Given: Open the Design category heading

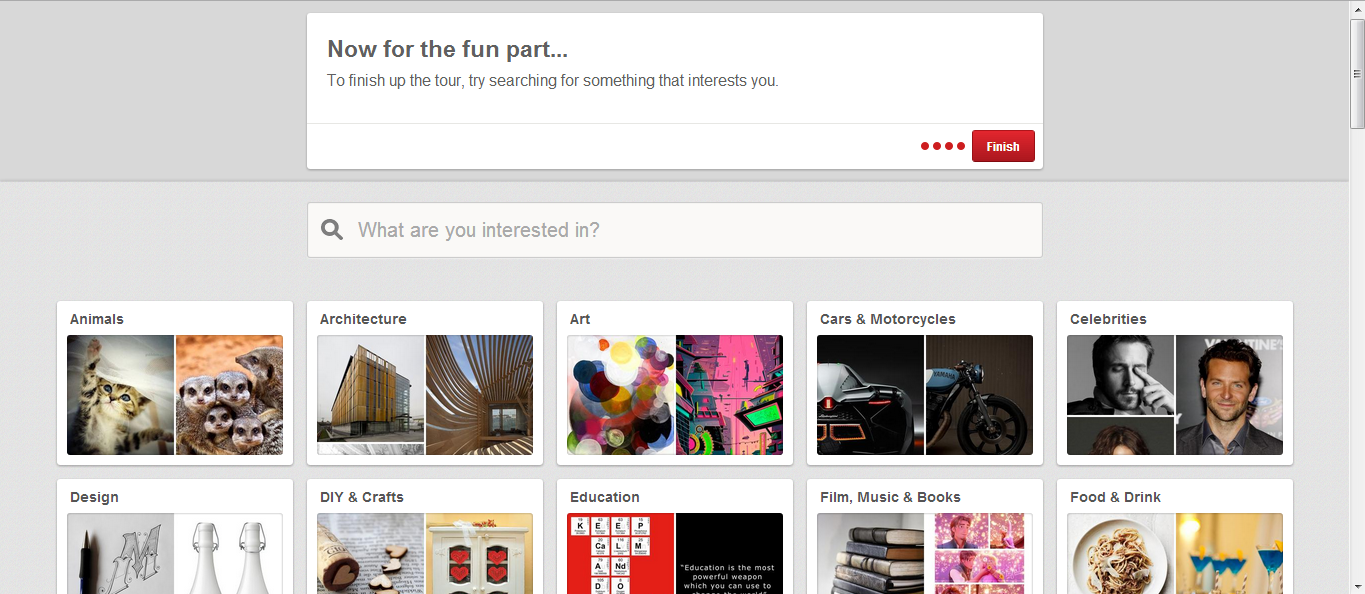Looking at the screenshot, I should pos(94,497).
